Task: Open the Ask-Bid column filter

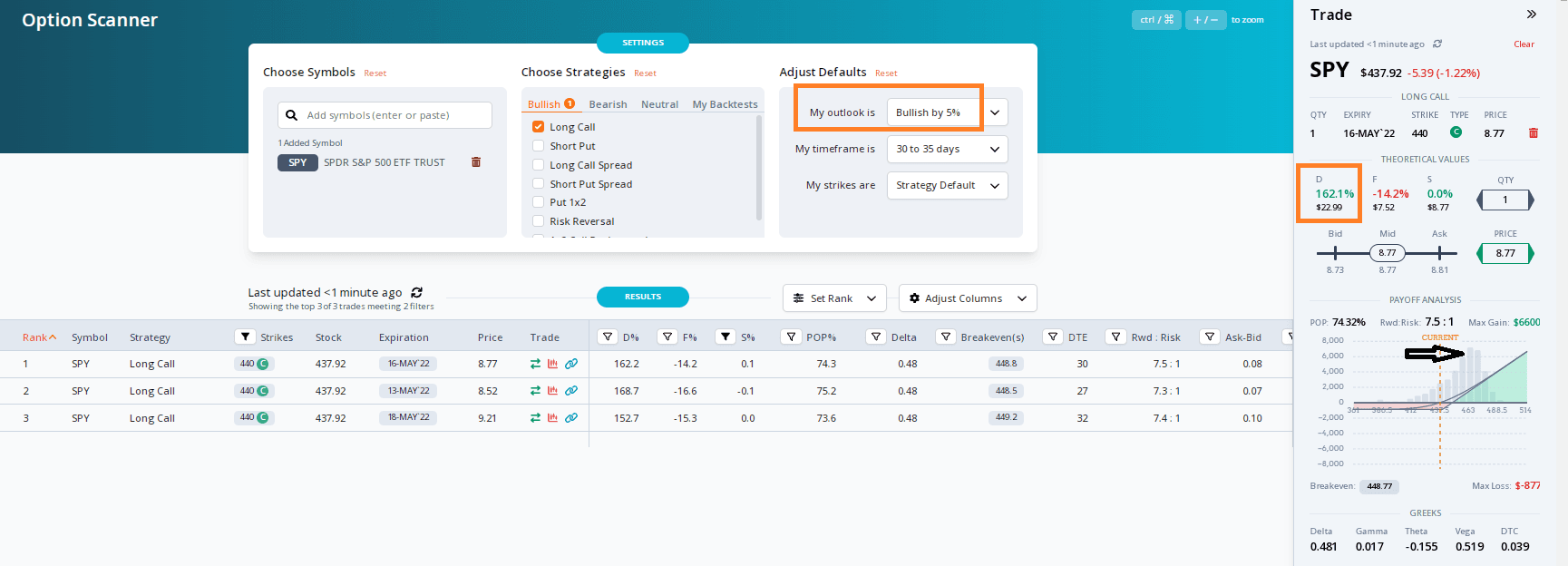Action: click(1210, 337)
